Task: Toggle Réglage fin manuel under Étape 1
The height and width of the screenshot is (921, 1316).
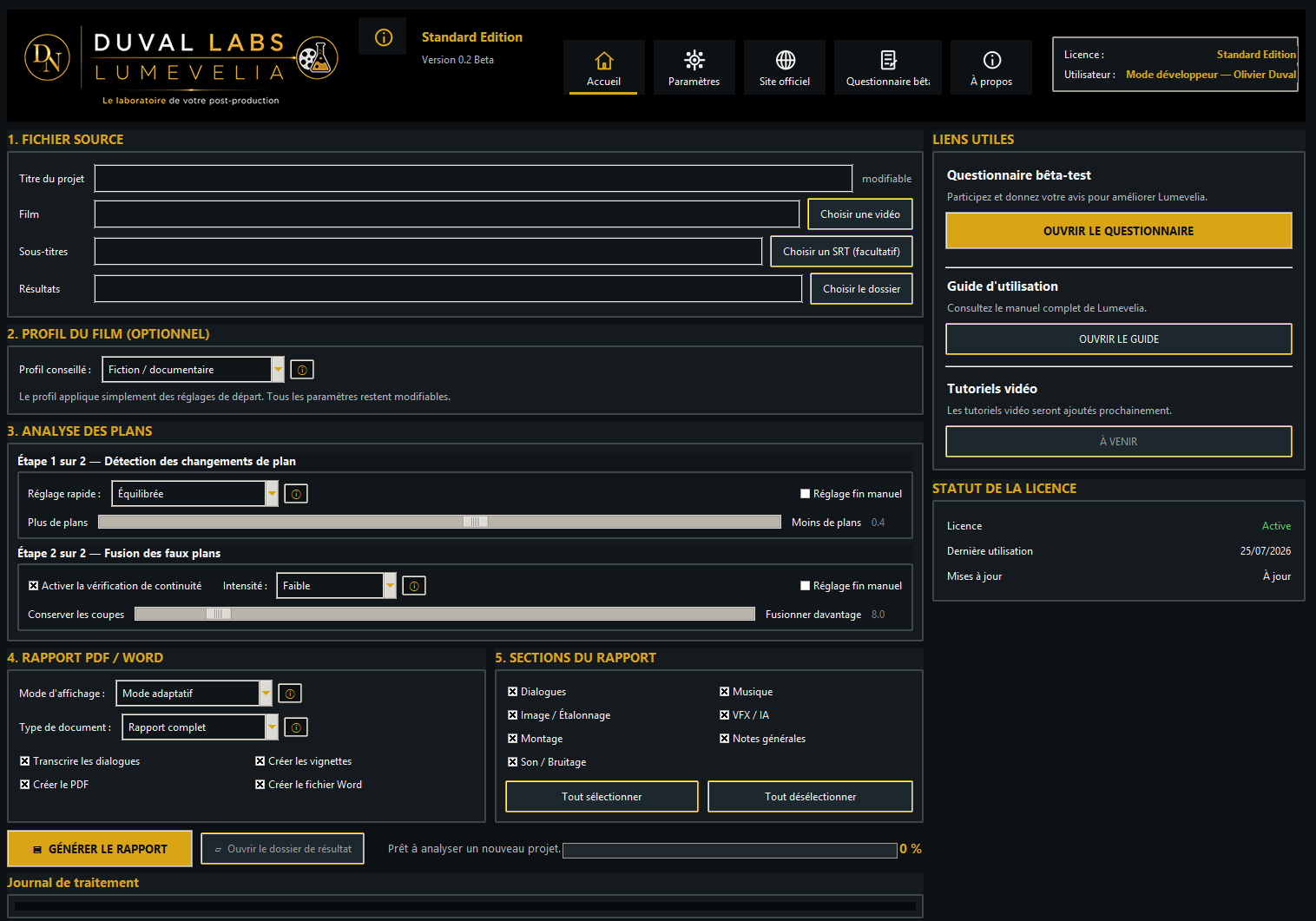Action: tap(805, 494)
